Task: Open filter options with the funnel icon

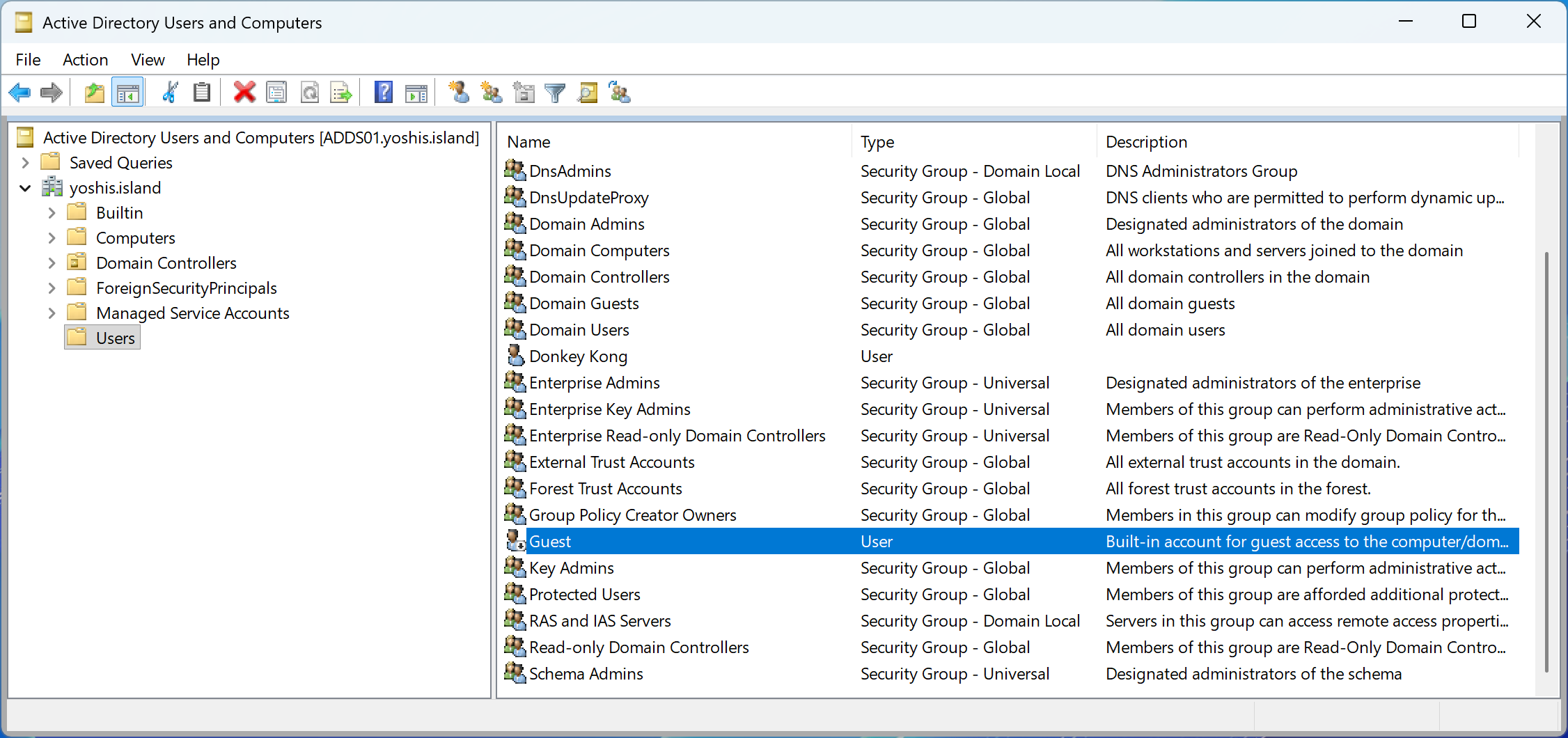Action: [x=555, y=93]
